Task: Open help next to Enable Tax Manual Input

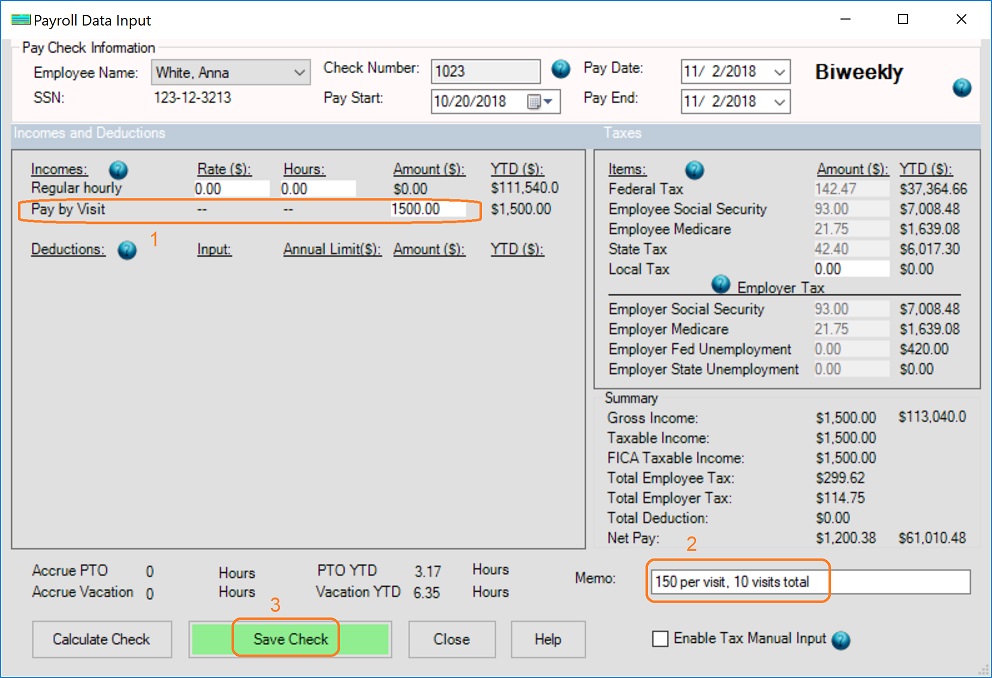Action: 842,640
